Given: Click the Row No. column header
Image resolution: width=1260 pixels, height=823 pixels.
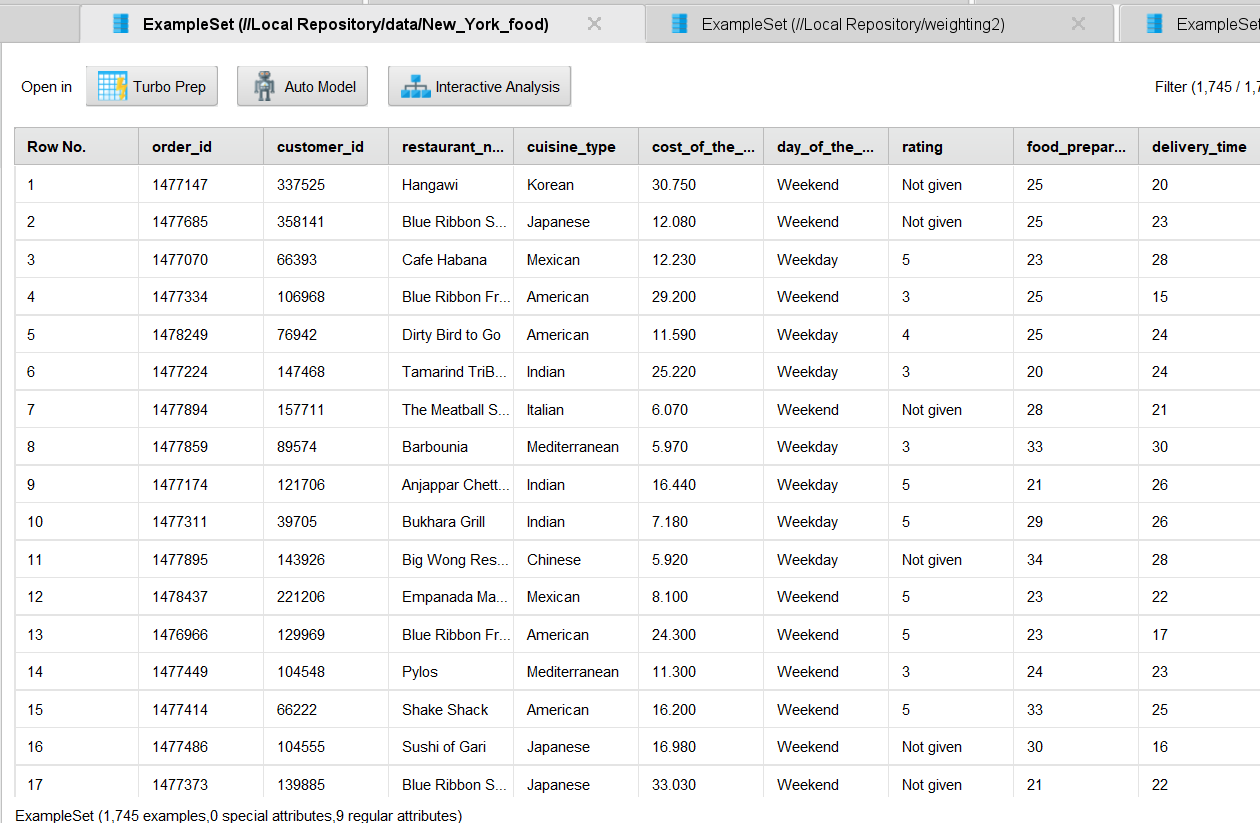Looking at the screenshot, I should click(77, 147).
